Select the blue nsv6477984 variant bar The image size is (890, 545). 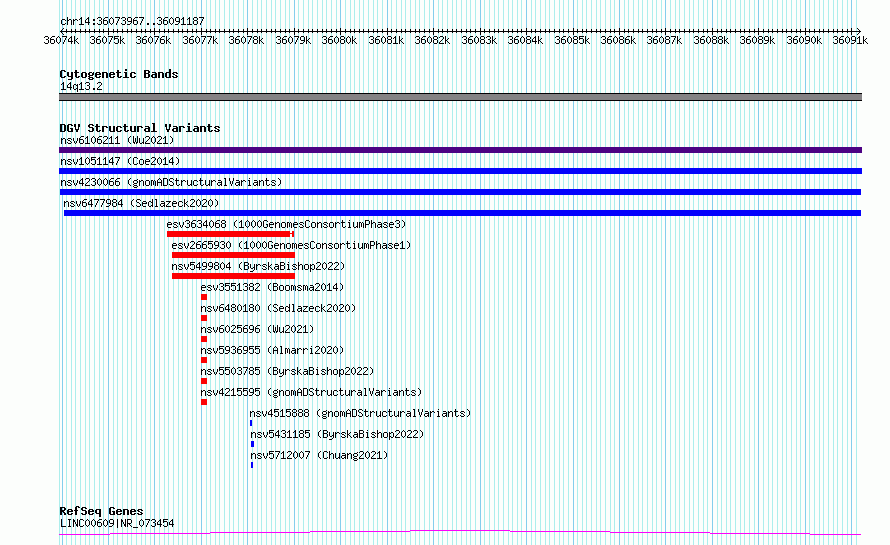[462, 213]
